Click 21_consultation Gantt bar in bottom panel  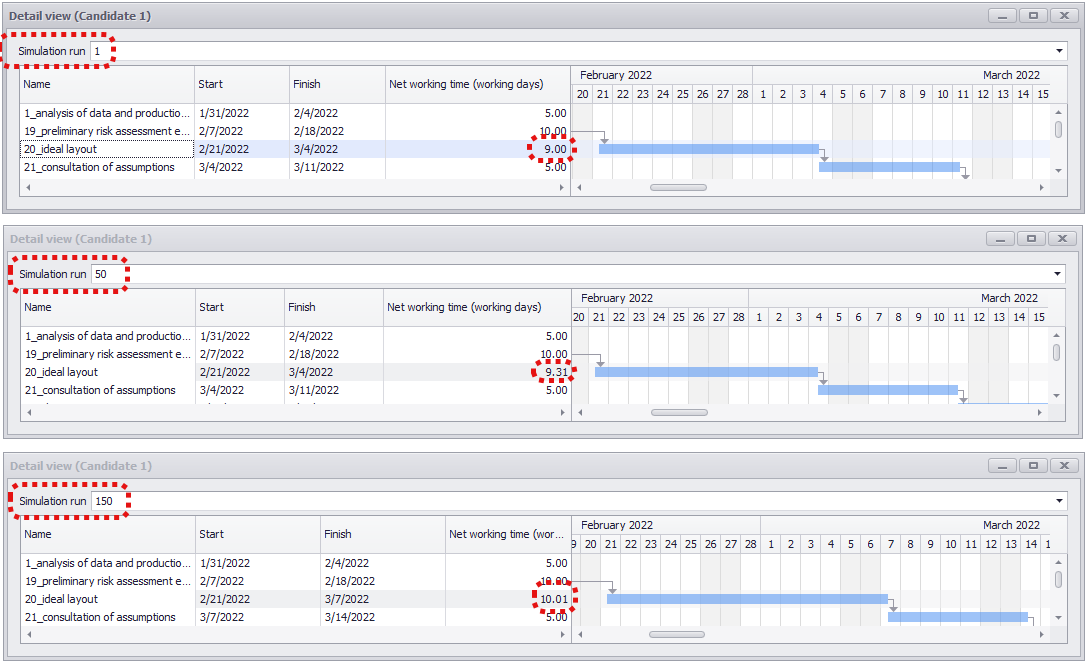[957, 618]
